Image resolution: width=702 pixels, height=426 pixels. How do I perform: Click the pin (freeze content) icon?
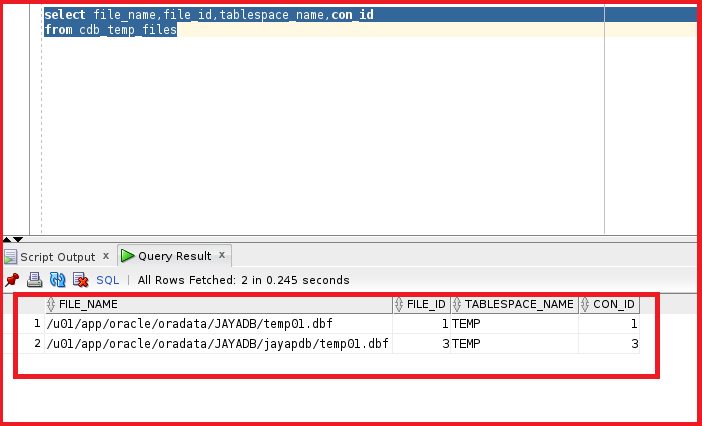(x=12, y=280)
